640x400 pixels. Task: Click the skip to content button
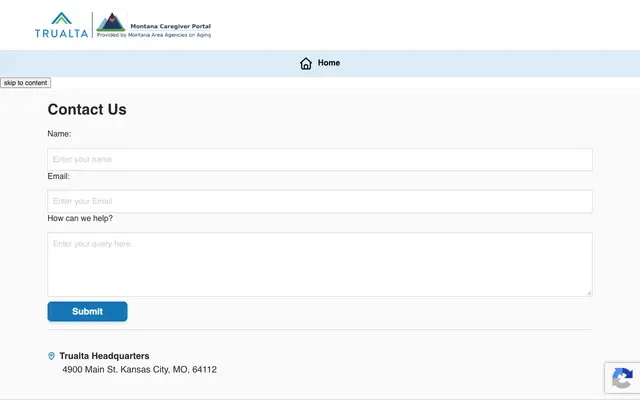click(25, 83)
